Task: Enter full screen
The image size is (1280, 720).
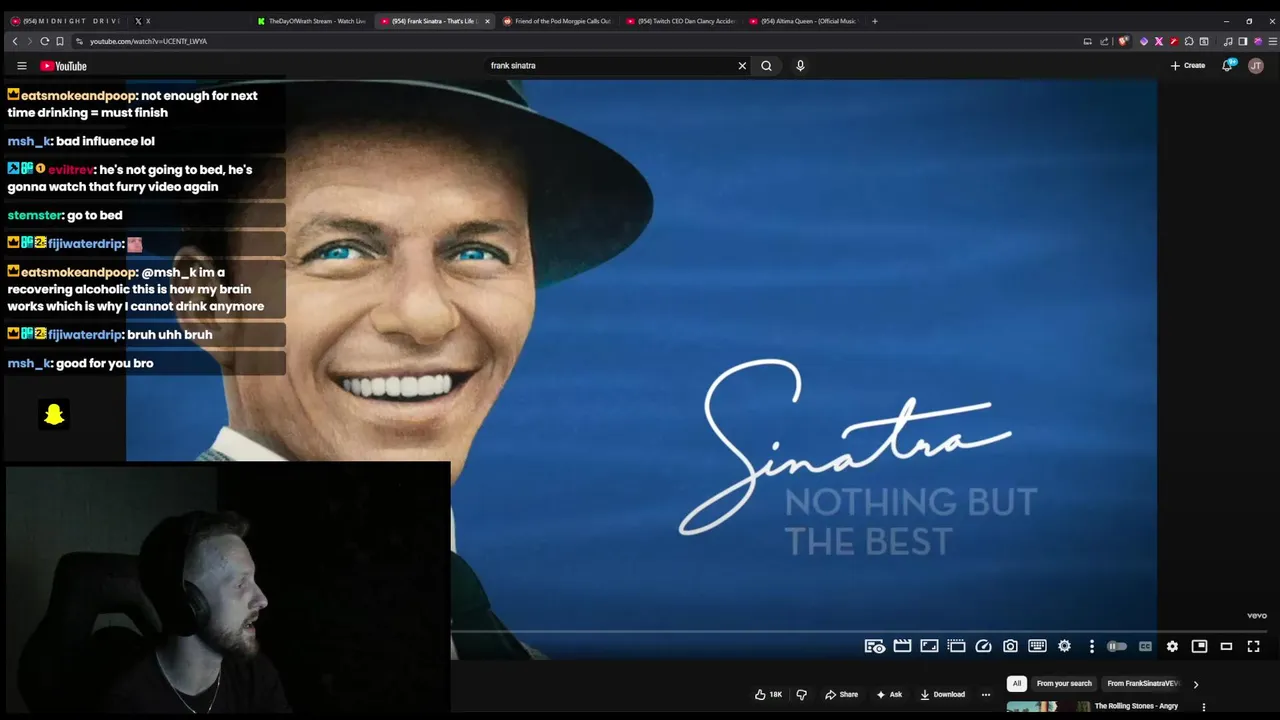Action: [x=1253, y=646]
